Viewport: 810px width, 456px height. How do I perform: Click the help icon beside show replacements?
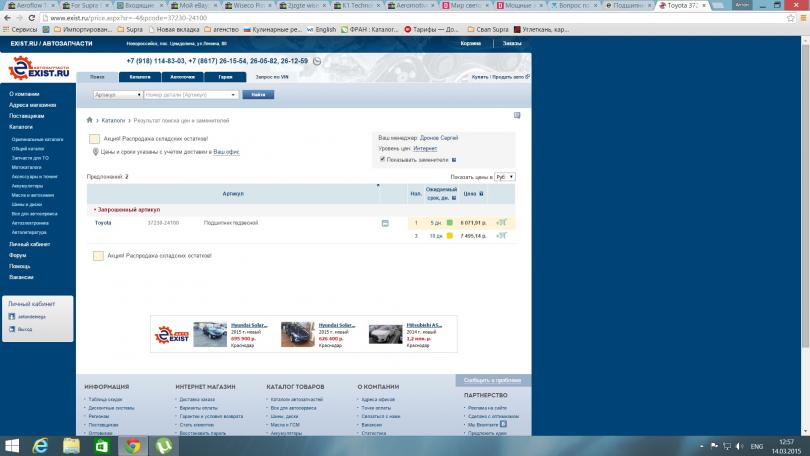coord(454,160)
